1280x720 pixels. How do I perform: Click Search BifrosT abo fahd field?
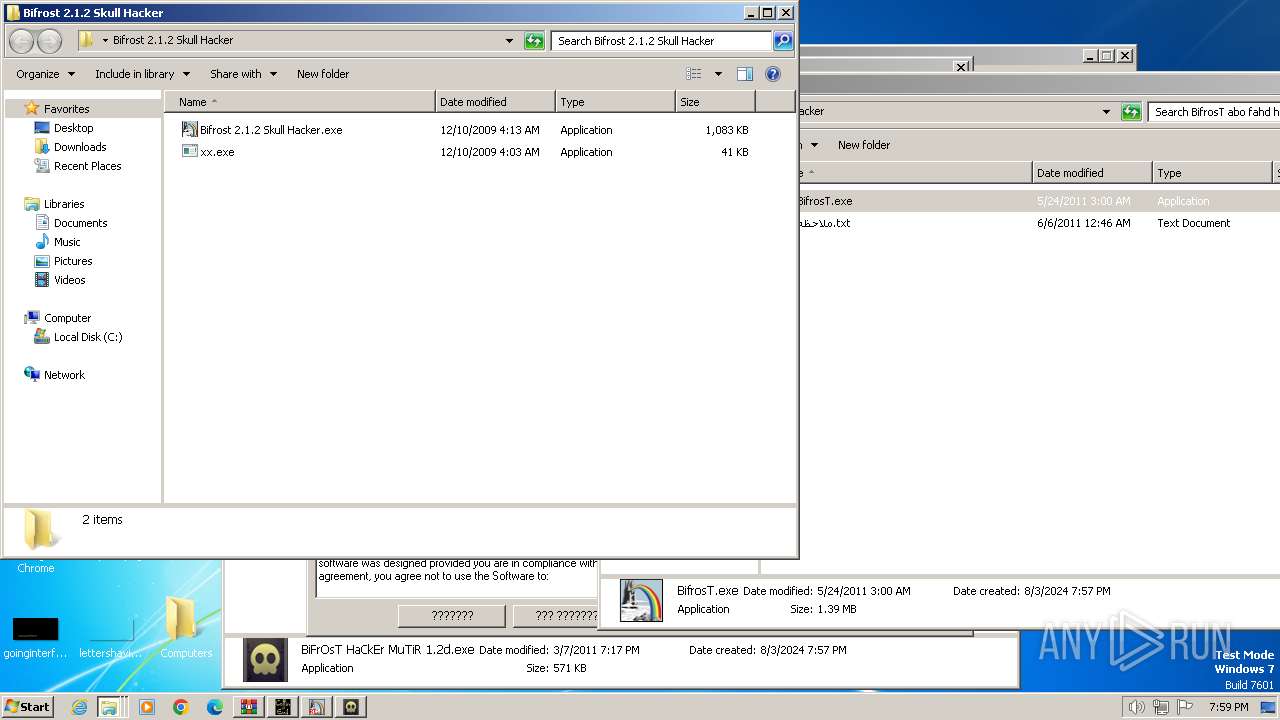(x=1214, y=112)
